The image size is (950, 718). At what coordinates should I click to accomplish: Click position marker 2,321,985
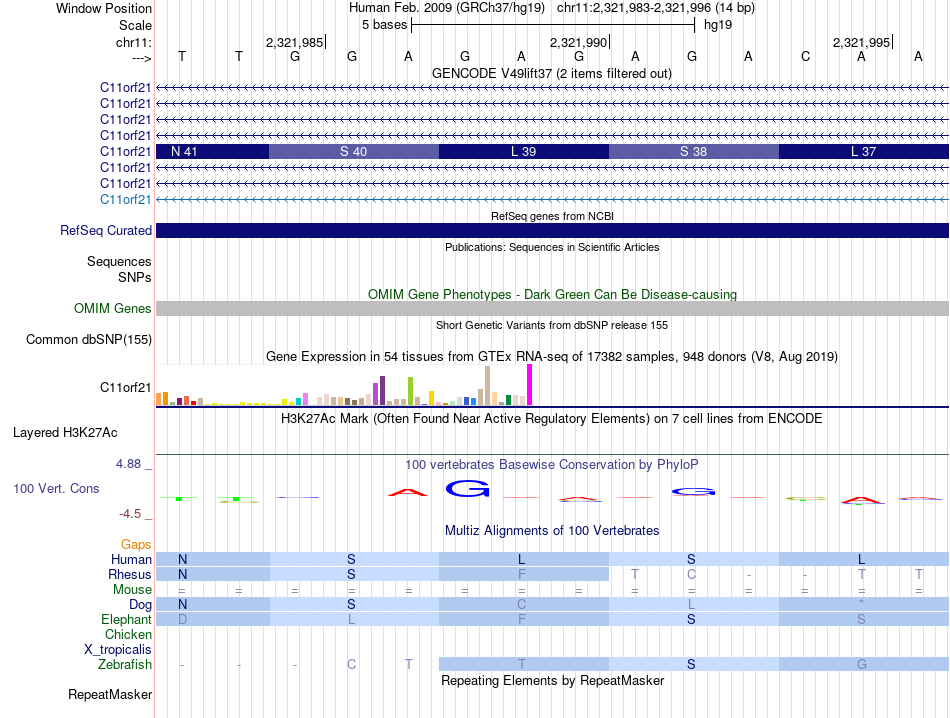click(x=294, y=42)
